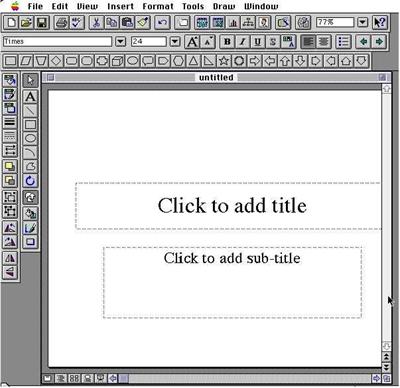Select the cube AutoShape
Screen dimensions: 400x388
click(x=117, y=61)
